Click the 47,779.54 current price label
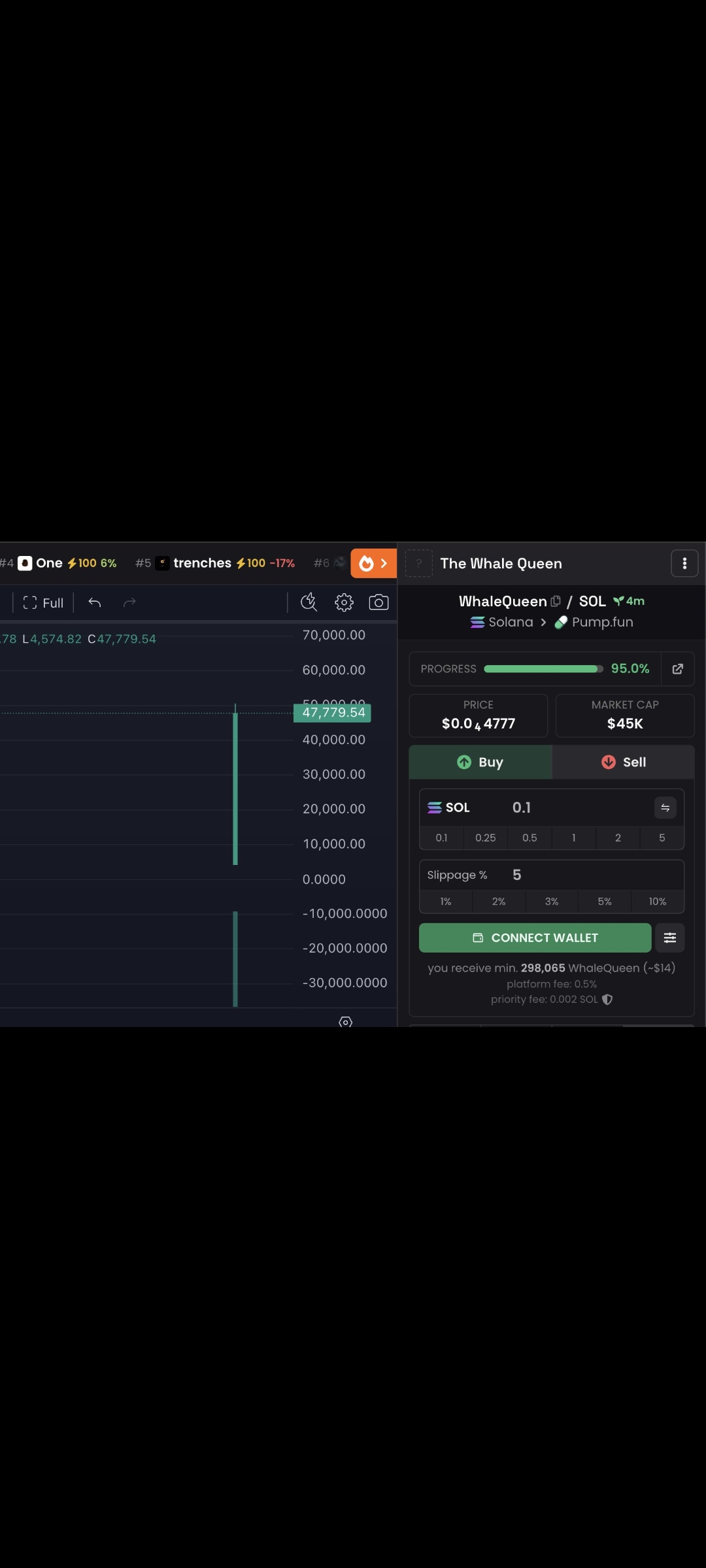This screenshot has height=1568, width=706. (333, 713)
